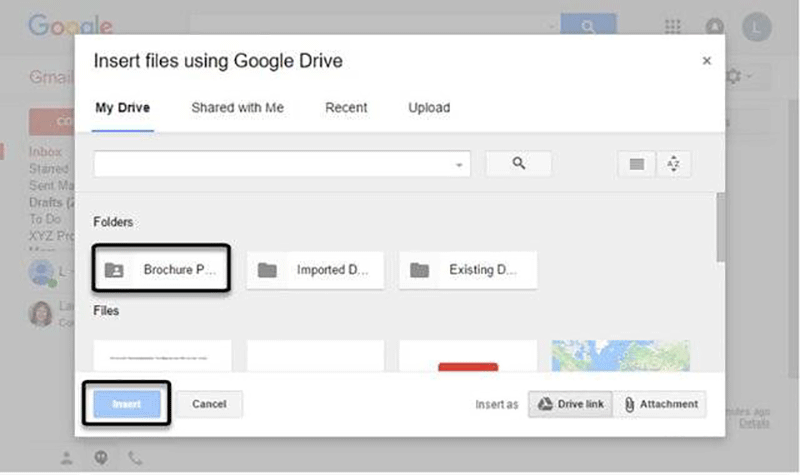Select Drive link insert option
This screenshot has width=800, height=475.
pyautogui.click(x=569, y=404)
